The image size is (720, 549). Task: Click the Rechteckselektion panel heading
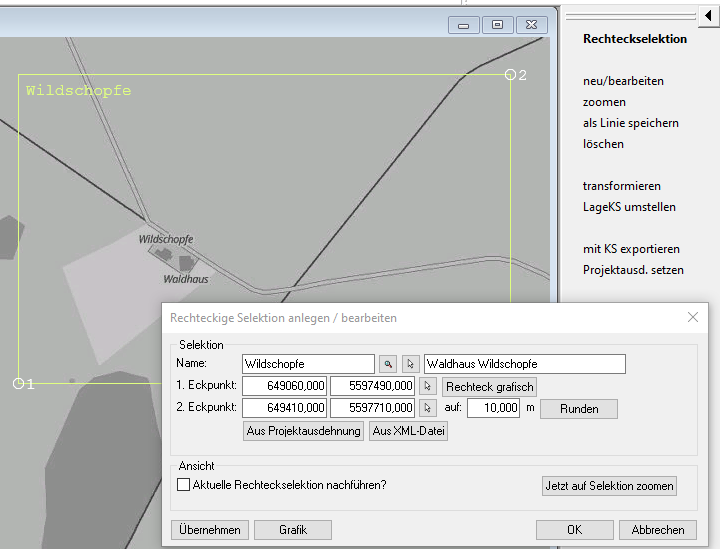635,39
